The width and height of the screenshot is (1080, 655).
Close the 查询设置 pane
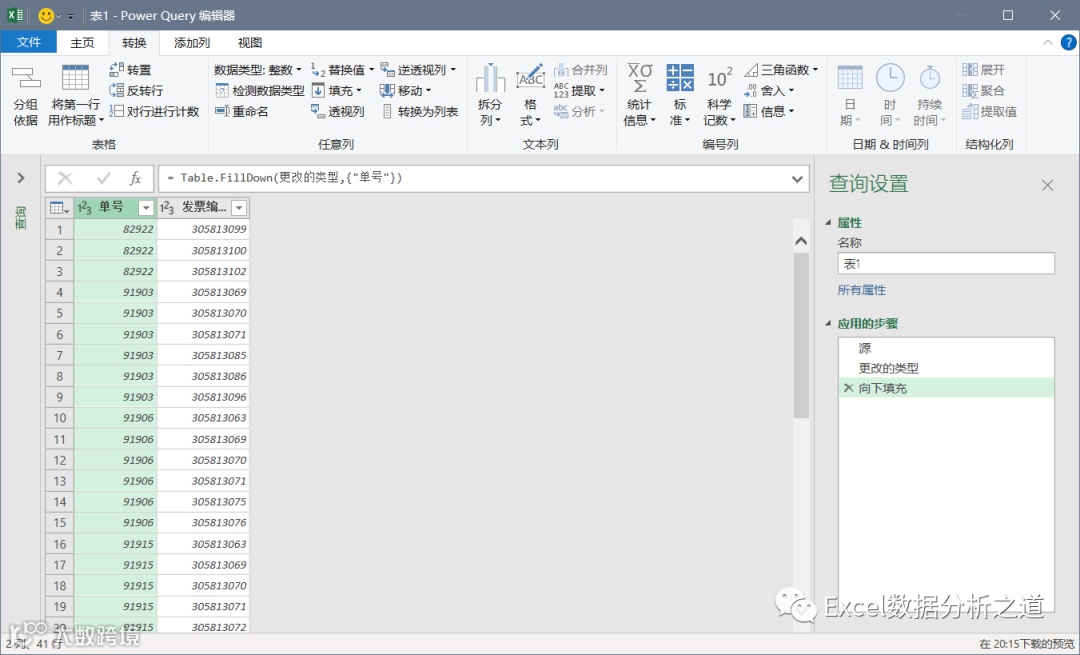pos(1047,185)
